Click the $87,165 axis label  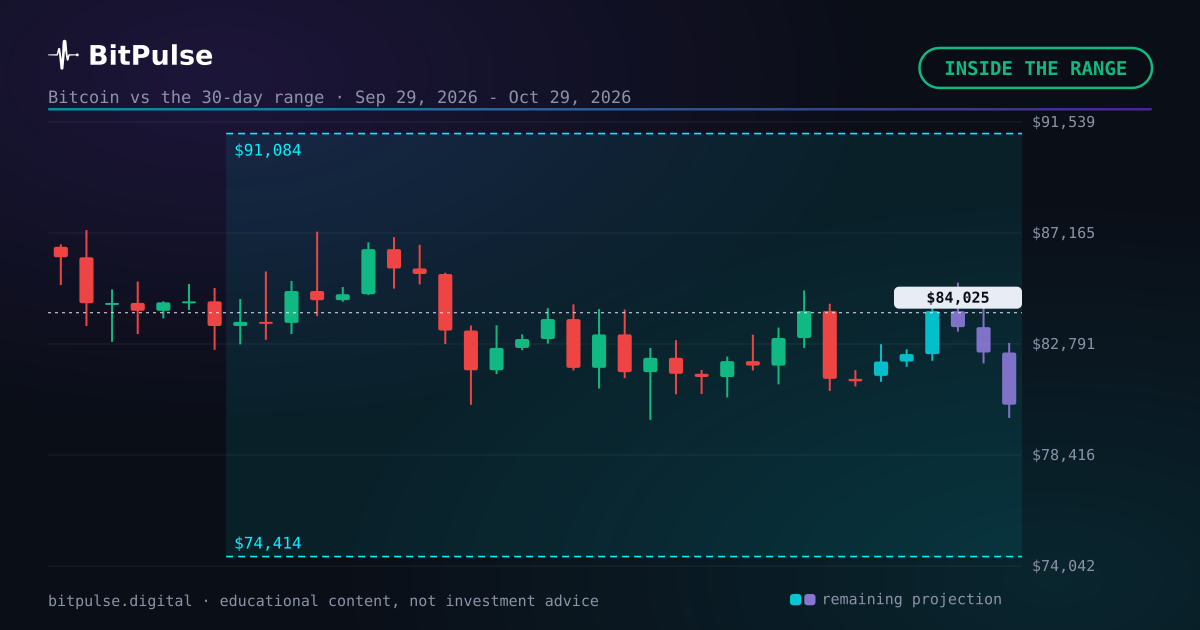[x=1063, y=233]
